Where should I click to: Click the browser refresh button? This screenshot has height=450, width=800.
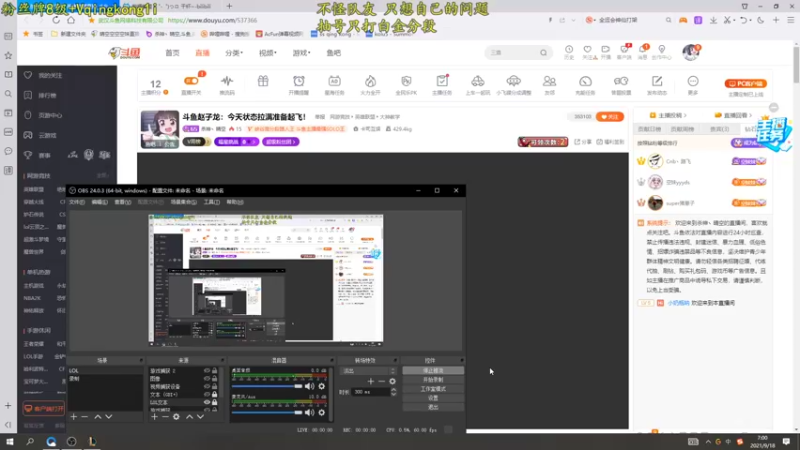(x=56, y=20)
